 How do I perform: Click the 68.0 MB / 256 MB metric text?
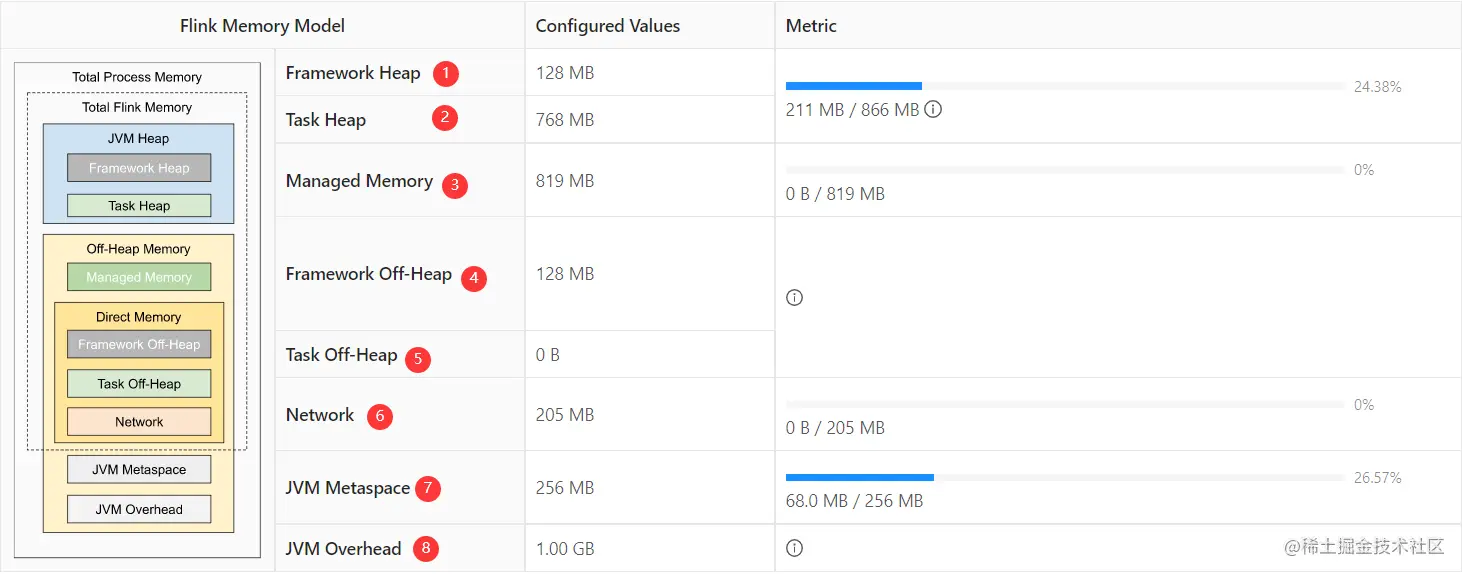click(854, 501)
